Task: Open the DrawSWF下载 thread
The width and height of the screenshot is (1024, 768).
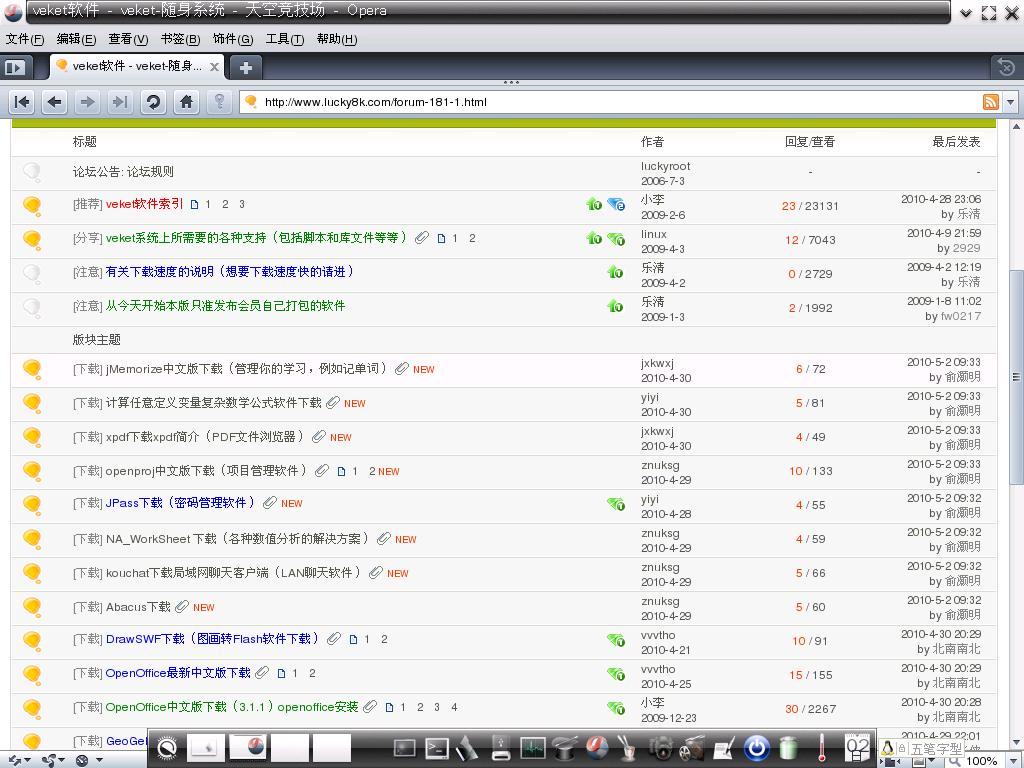Action: 212,639
